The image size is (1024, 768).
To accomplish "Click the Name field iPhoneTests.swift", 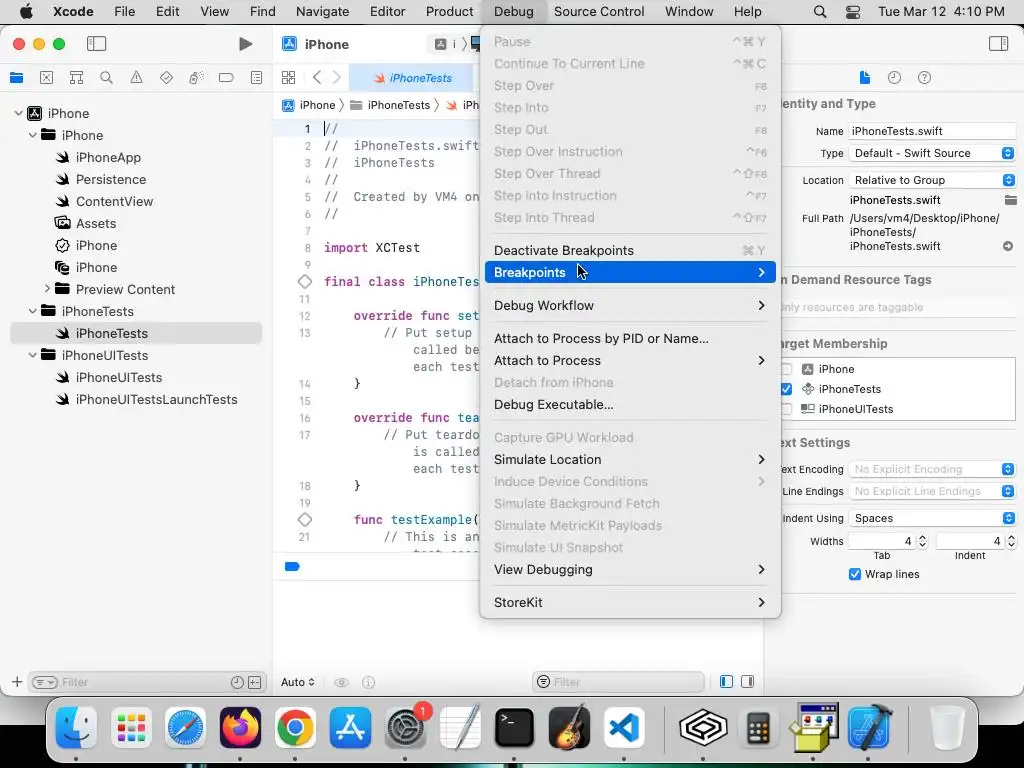I will coord(932,131).
